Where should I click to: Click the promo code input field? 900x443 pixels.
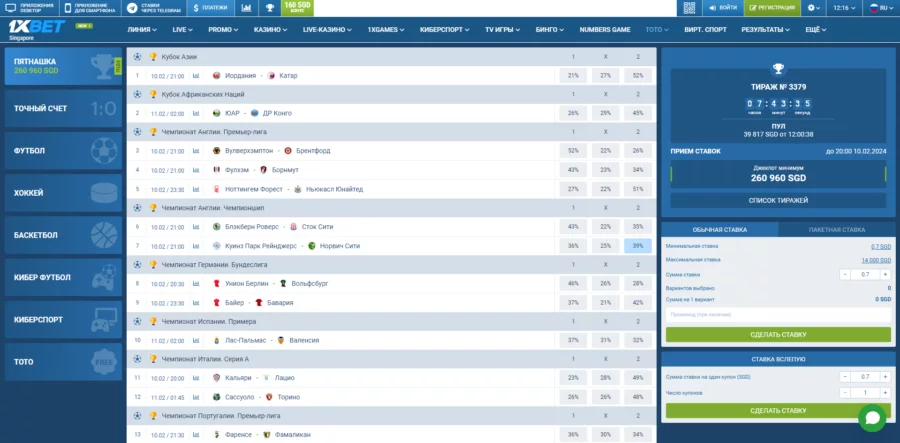778,315
